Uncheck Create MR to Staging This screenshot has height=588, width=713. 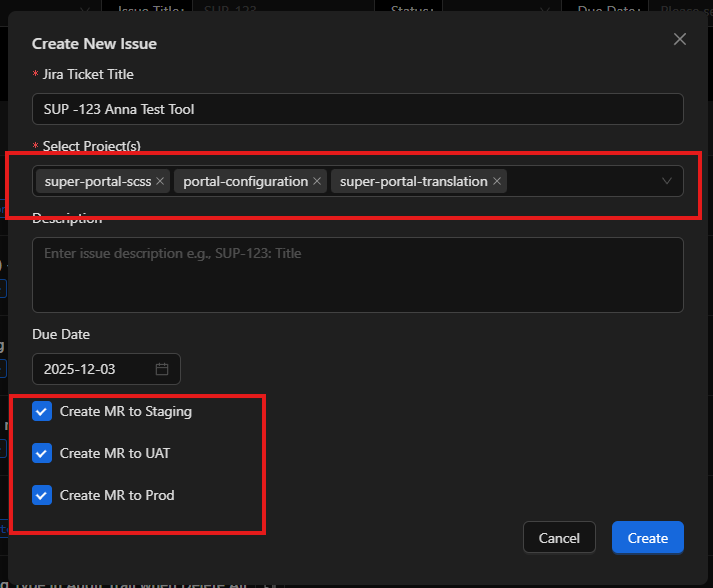[x=42, y=412]
